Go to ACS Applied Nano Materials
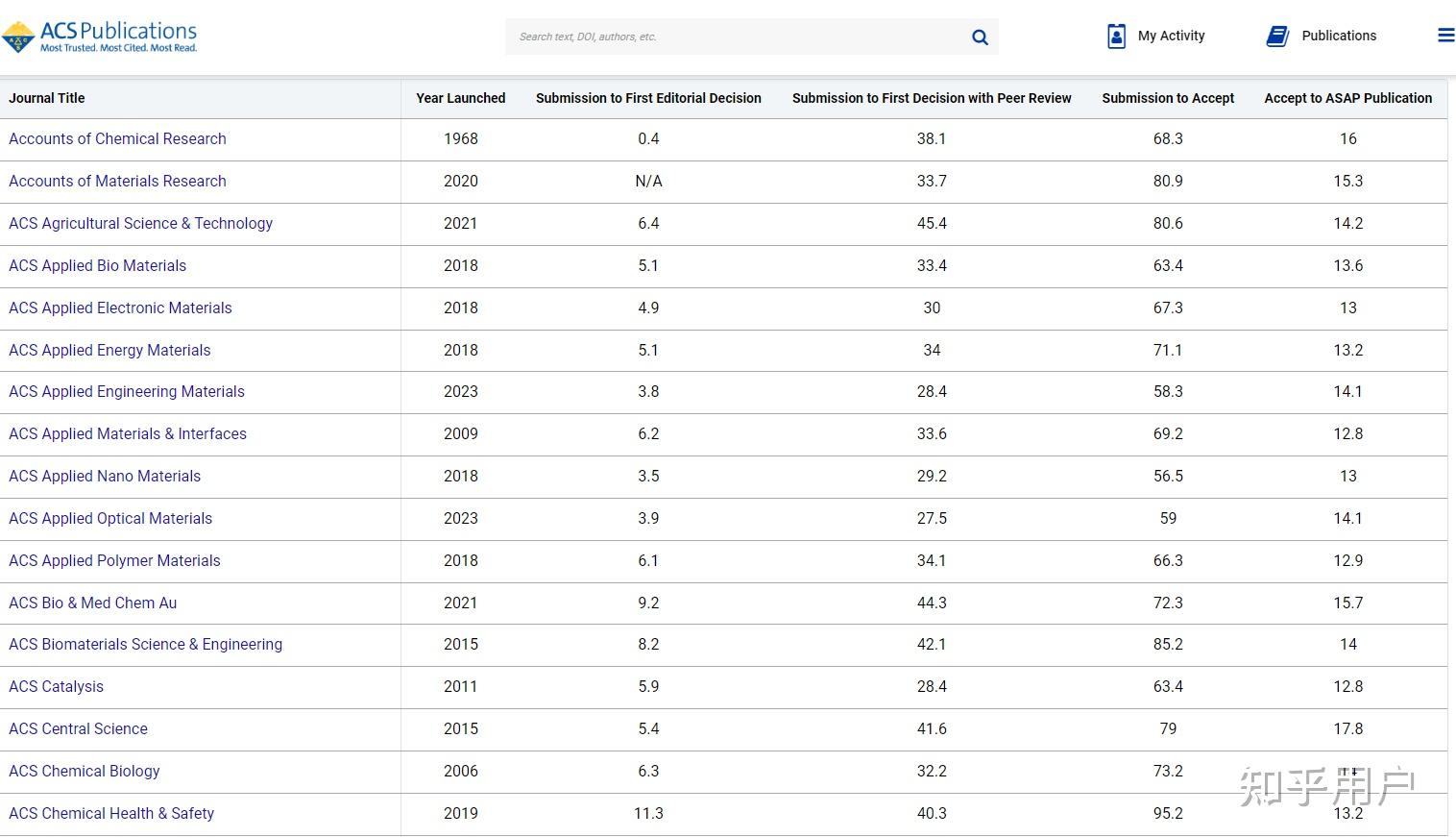 (x=105, y=477)
